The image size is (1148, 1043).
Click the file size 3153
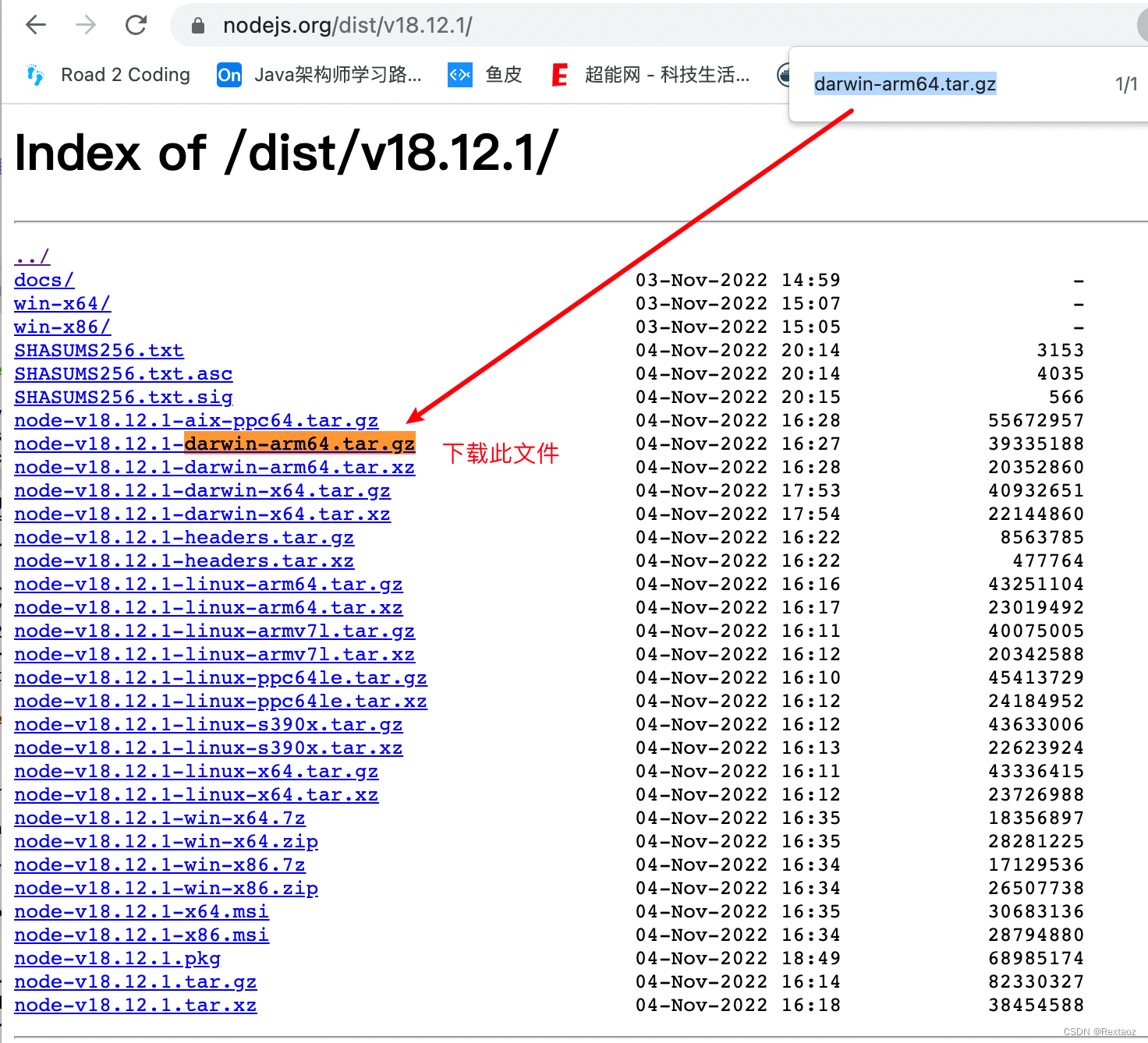pos(1061,350)
